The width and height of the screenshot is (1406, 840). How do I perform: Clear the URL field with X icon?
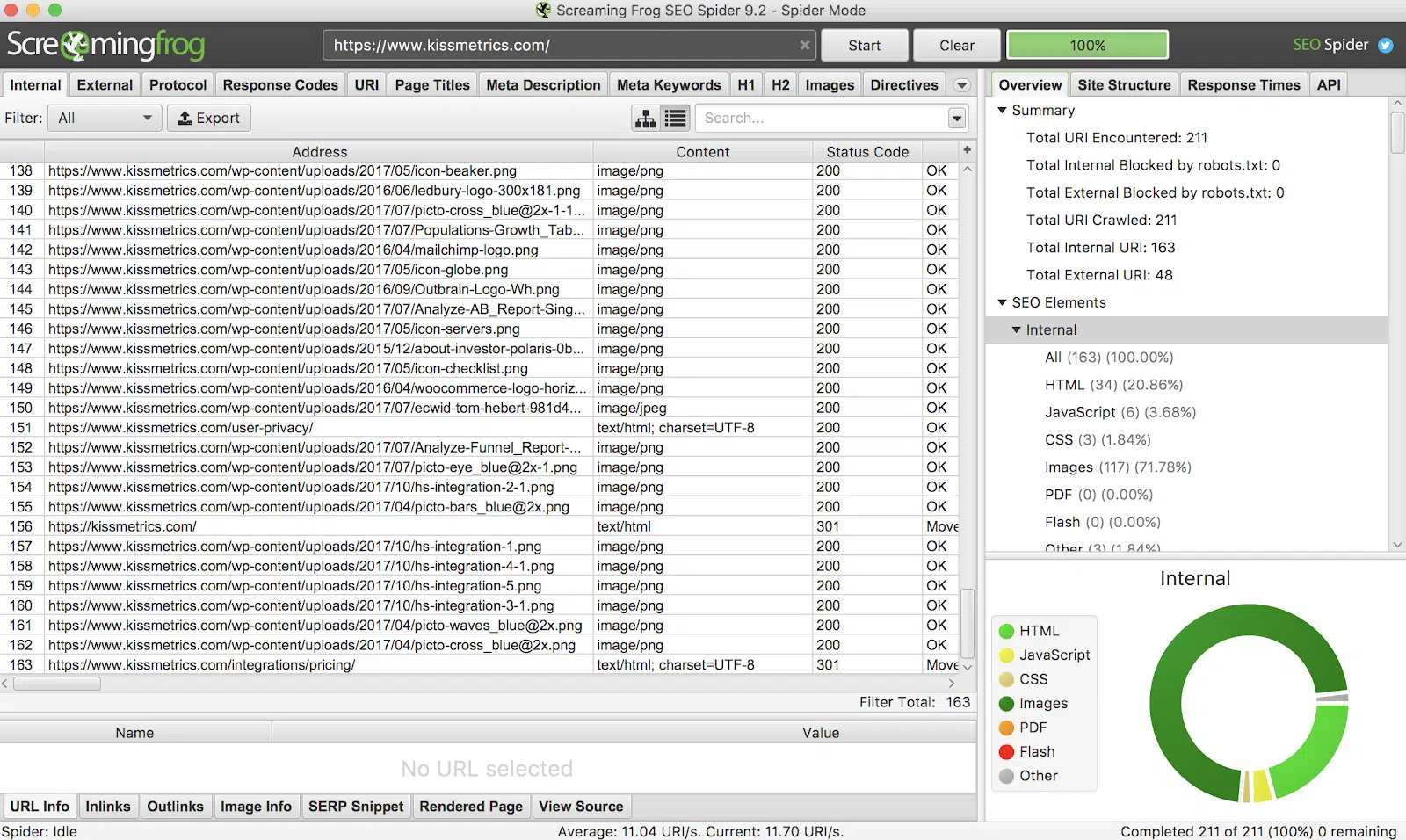(804, 45)
